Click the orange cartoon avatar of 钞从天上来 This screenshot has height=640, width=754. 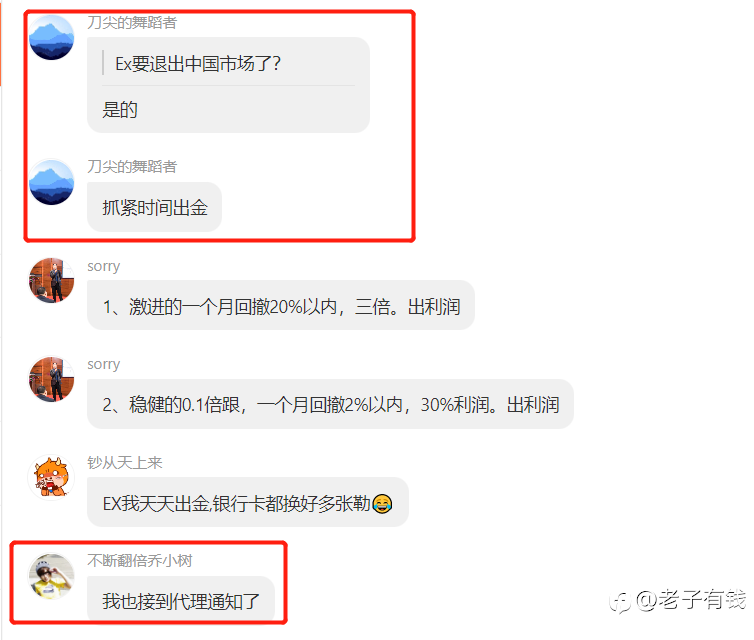[x=51, y=477]
